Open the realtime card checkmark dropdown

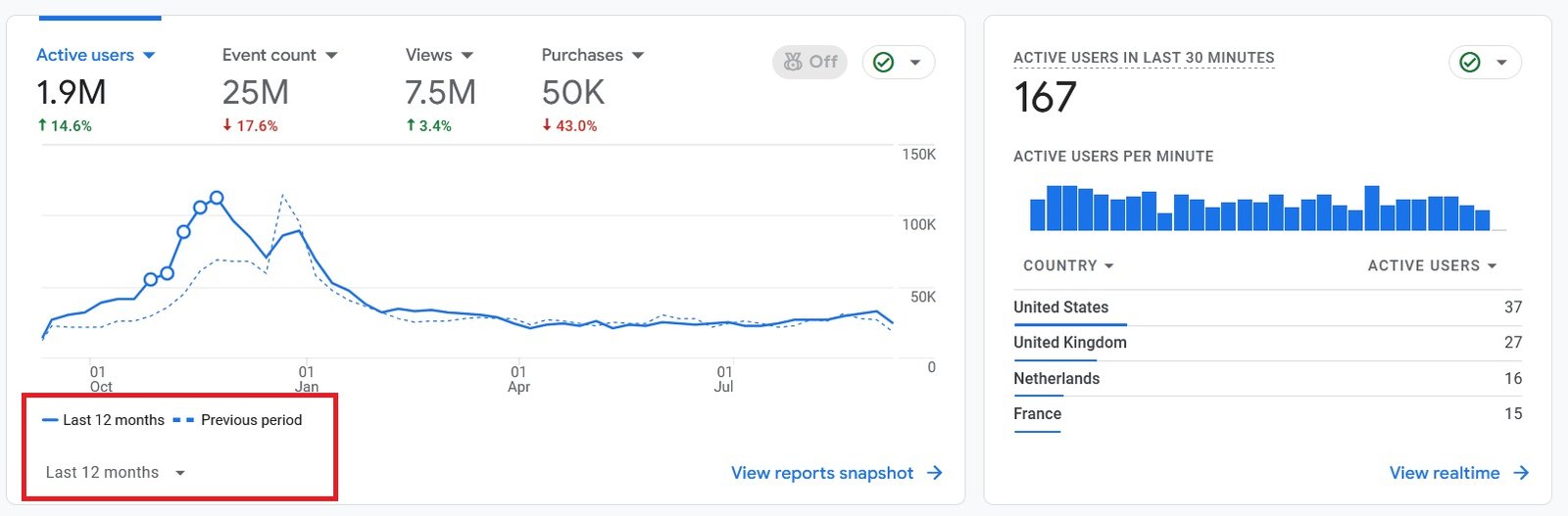[1485, 62]
